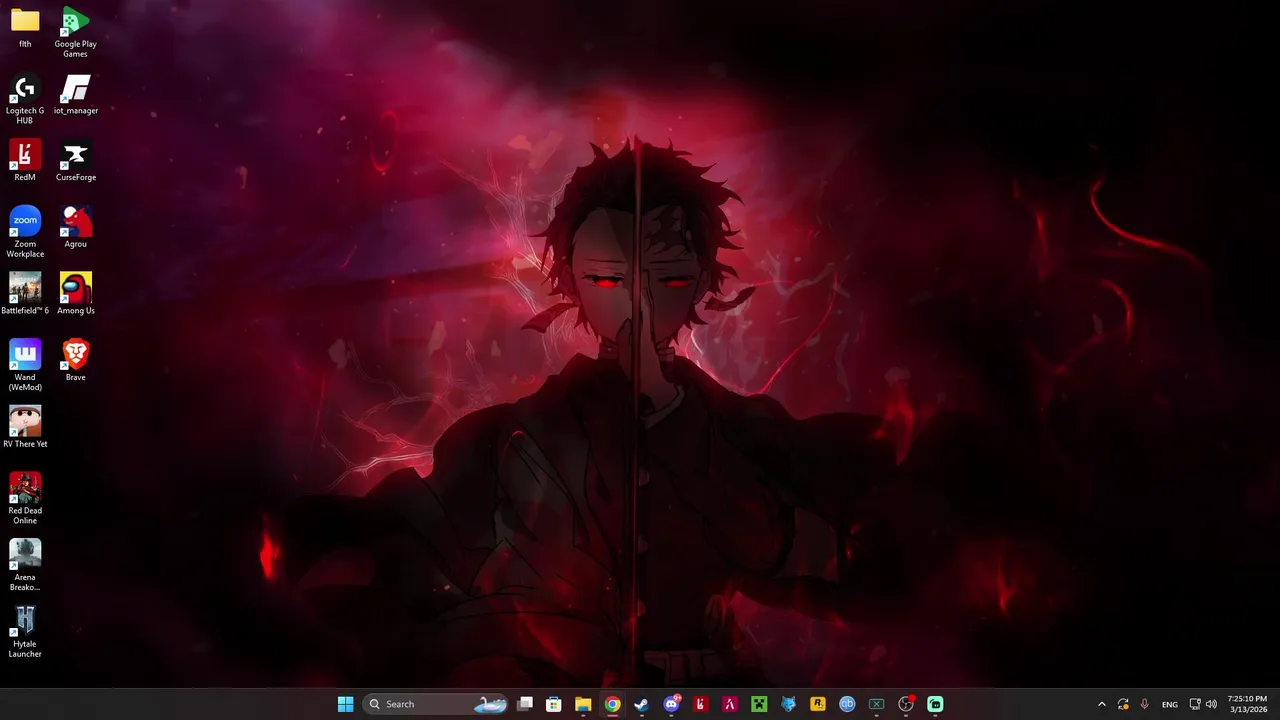The width and height of the screenshot is (1280, 720).
Task: Open the teal Streamlabs icon on taskbar
Action: pyautogui.click(x=935, y=704)
